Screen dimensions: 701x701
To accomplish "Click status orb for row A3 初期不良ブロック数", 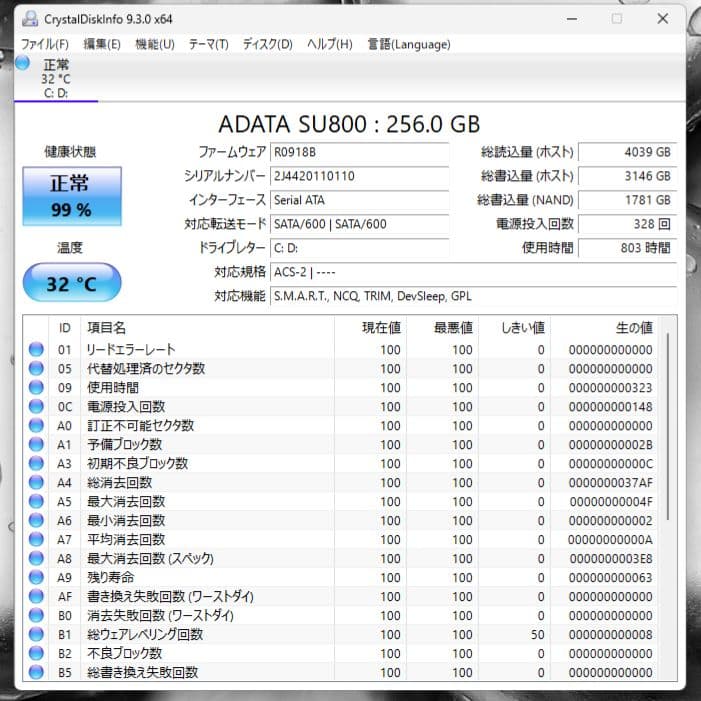I will tap(36, 463).
